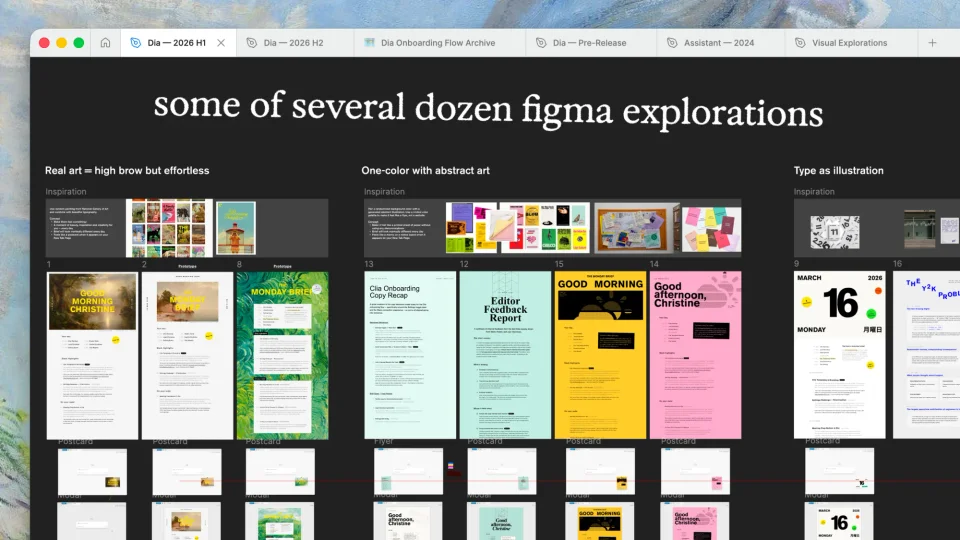The height and width of the screenshot is (540, 960).
Task: Click the home icon in the tab bar
Action: coord(105,43)
